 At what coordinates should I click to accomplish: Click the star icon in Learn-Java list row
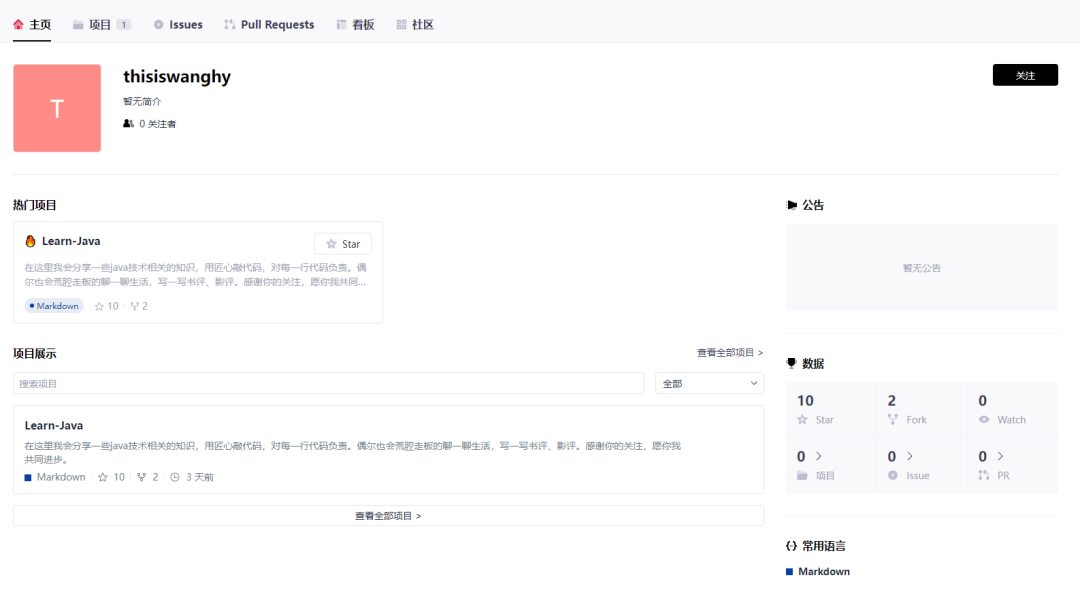coord(103,477)
